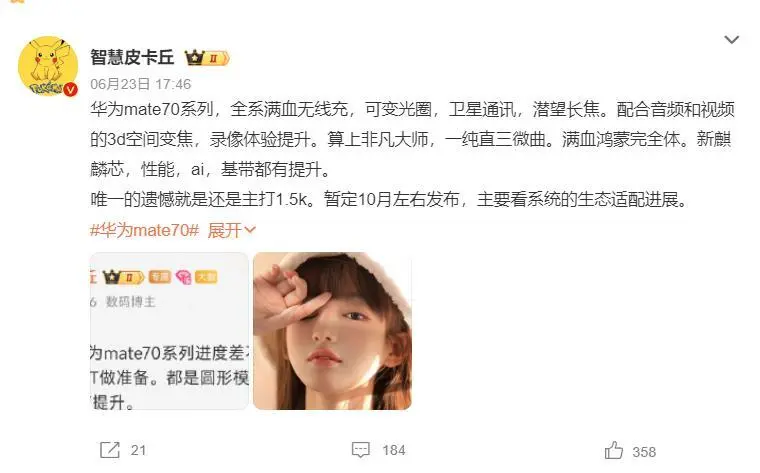Like the post with thumbs-up icon
Screen dimensions: 760x473
pos(614,450)
